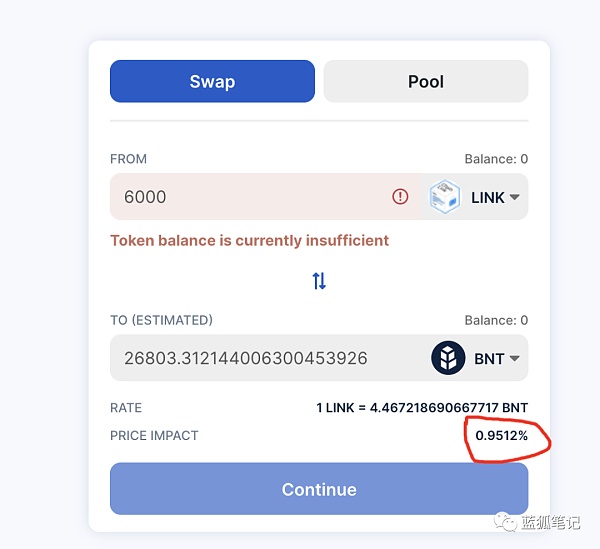
Task: Click the insufficient token balance error message
Action: tap(249, 241)
